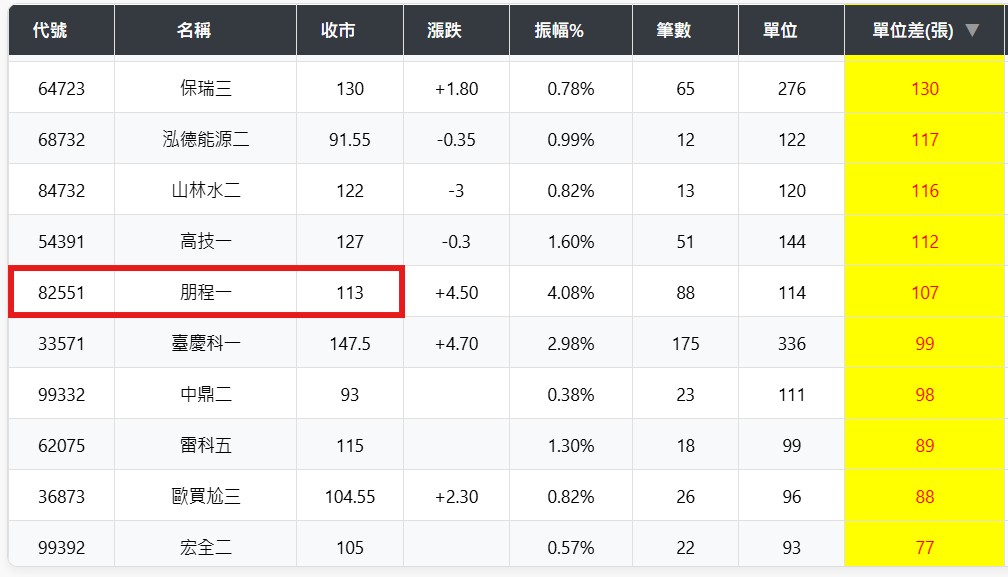Screen dimensions: 1008x577
Task: Click yellow cell showing 130
Action: 925,89
